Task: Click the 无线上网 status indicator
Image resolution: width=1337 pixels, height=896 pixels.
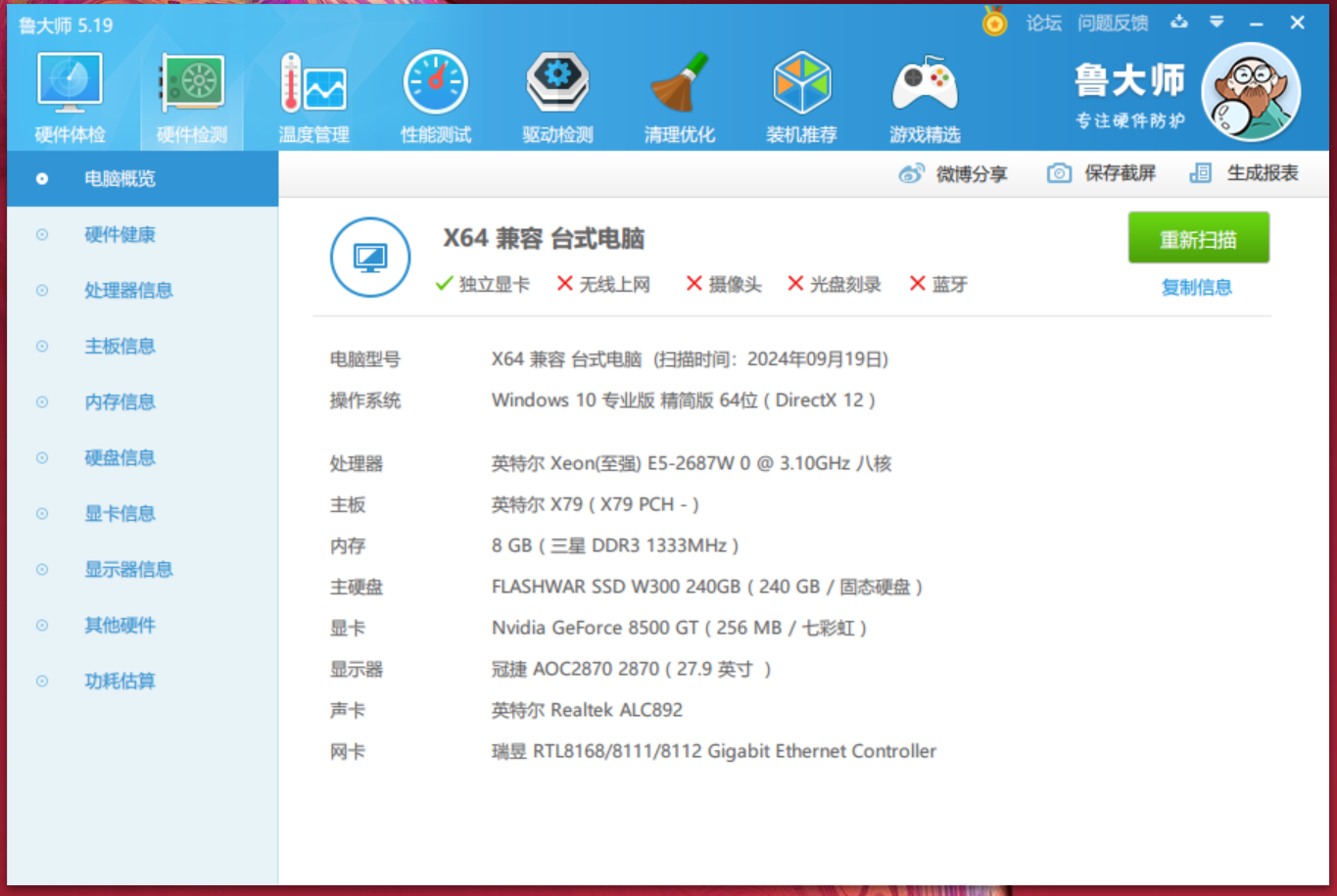Action: [x=603, y=284]
